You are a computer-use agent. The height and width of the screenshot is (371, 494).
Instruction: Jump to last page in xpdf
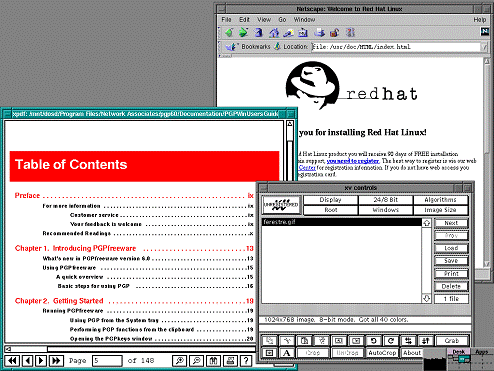[56, 360]
